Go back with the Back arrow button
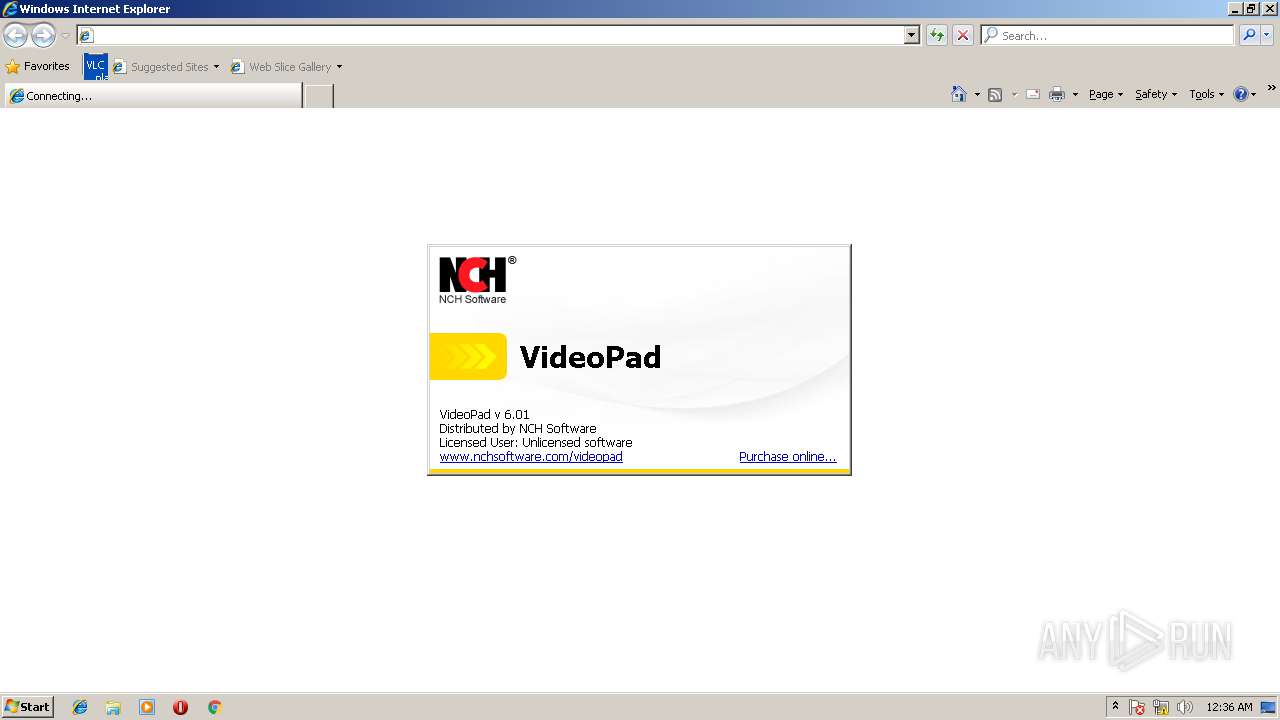 [15, 36]
